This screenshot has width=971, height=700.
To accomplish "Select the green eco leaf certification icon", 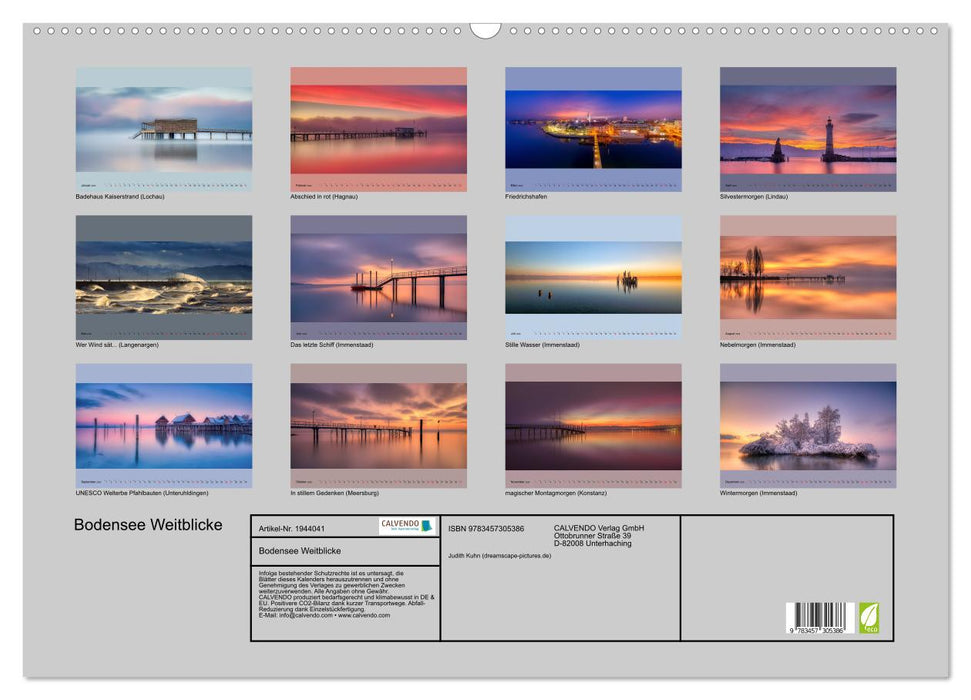I will click(x=869, y=618).
